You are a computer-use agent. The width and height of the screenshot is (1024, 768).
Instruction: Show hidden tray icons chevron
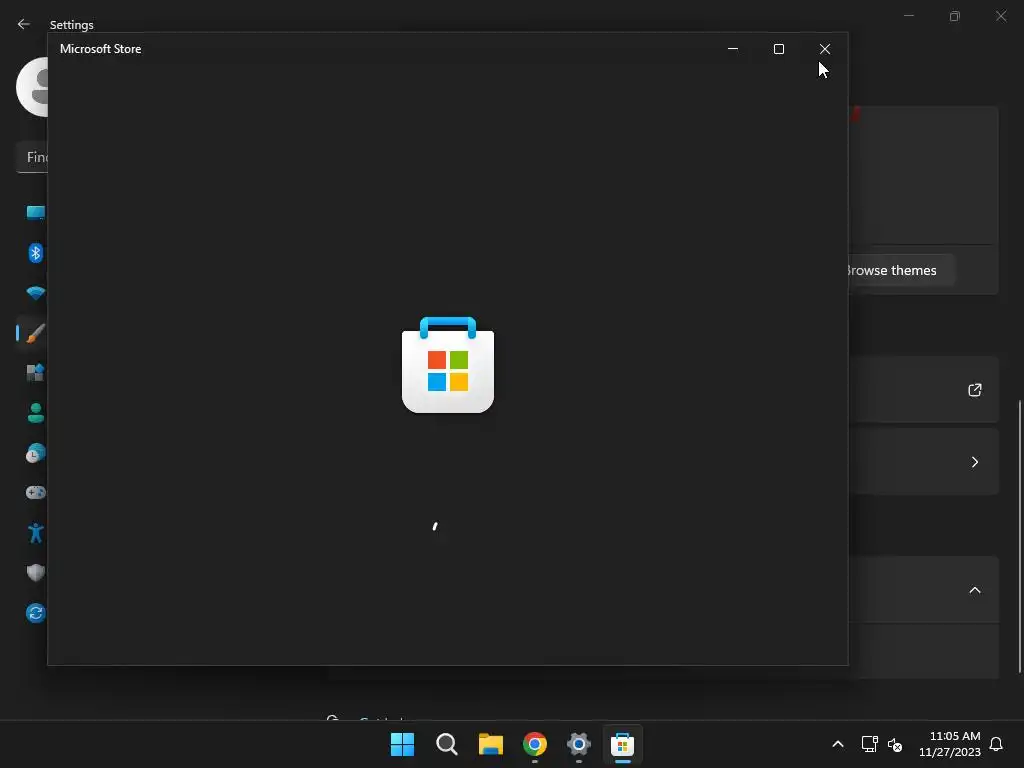(x=838, y=744)
